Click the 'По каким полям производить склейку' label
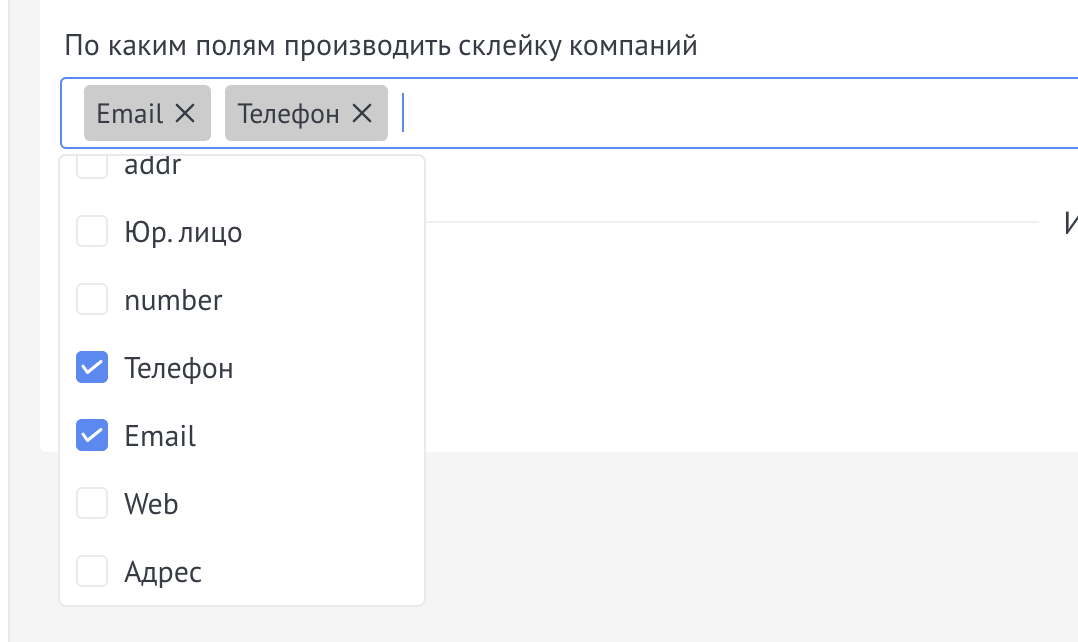The height and width of the screenshot is (642, 1078). click(380, 46)
